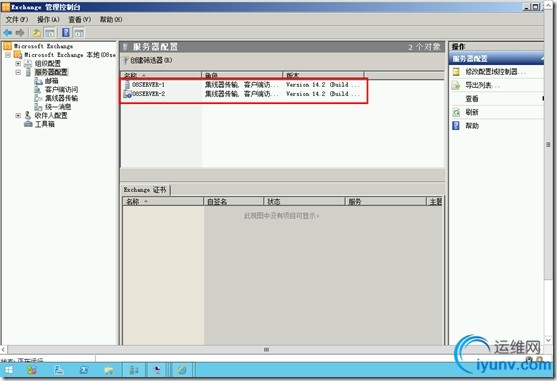Select the 08SERVER-2 server row

coord(243,94)
